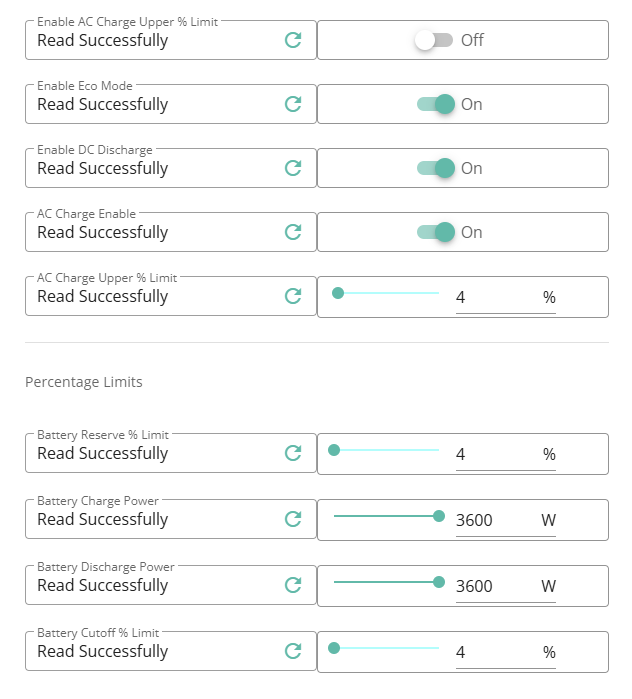Refresh the AC Charge Enable reading
Image resolution: width=632 pixels, height=699 pixels.
[x=293, y=232]
